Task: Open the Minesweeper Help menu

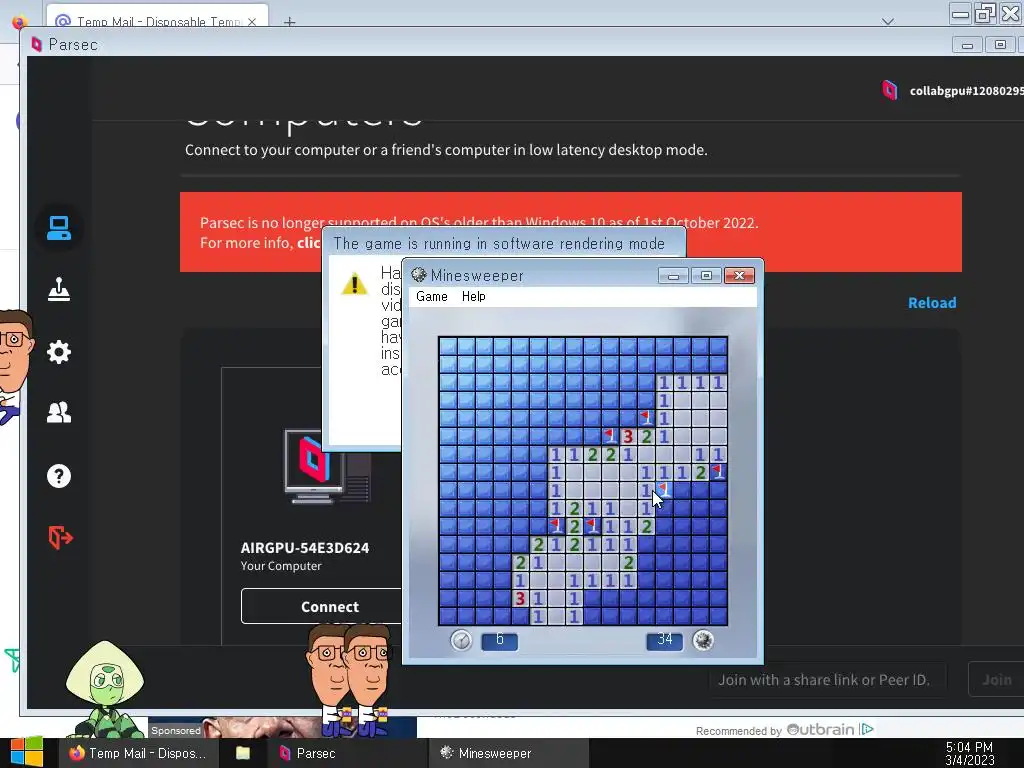Action: 473,296
